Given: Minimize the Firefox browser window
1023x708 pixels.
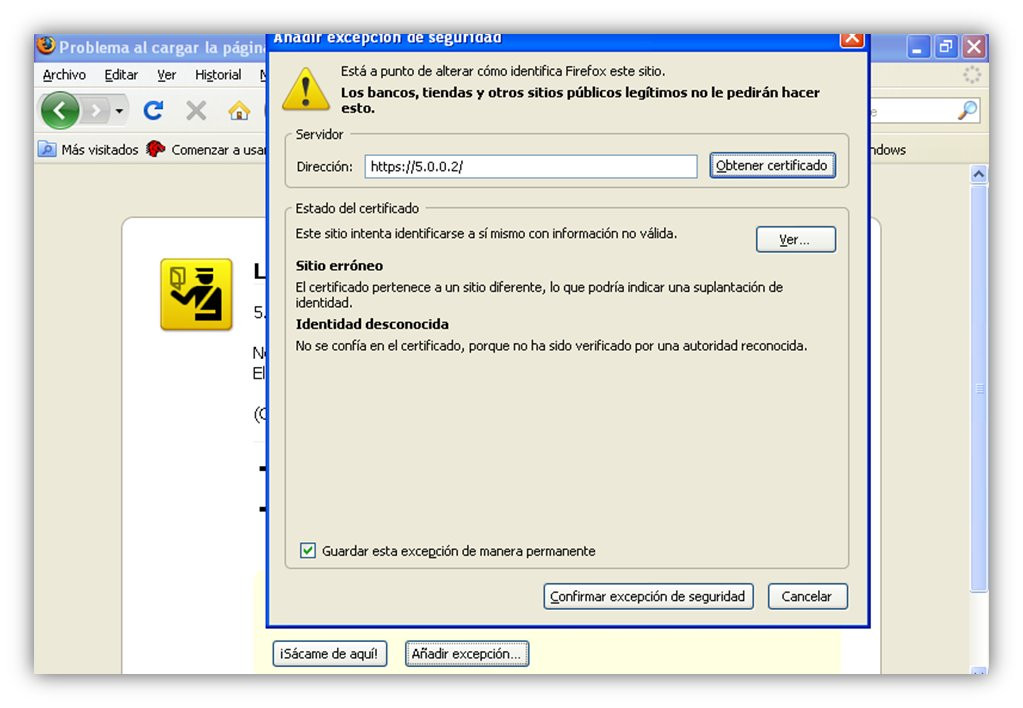Looking at the screenshot, I should 917,47.
